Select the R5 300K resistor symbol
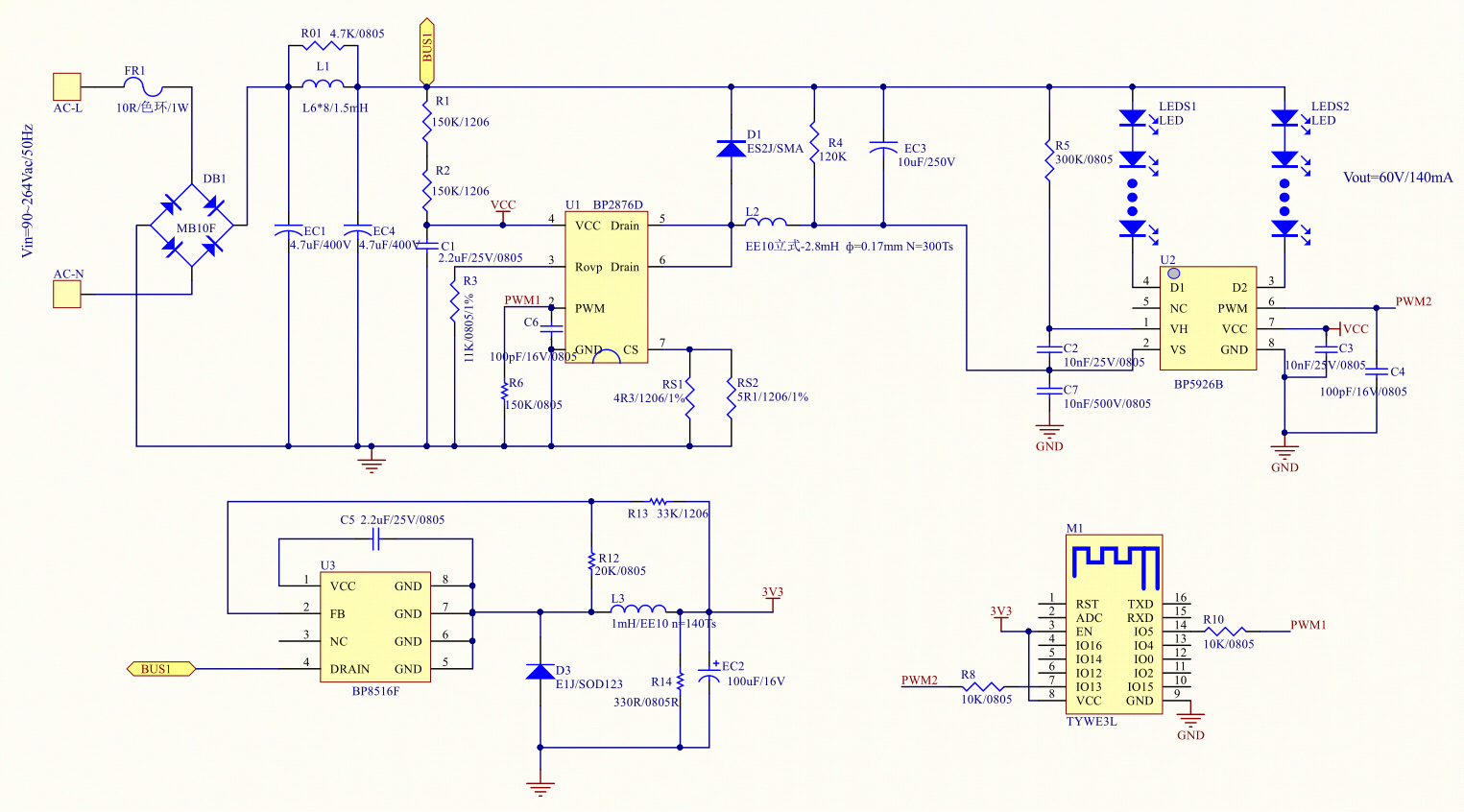 click(1049, 160)
